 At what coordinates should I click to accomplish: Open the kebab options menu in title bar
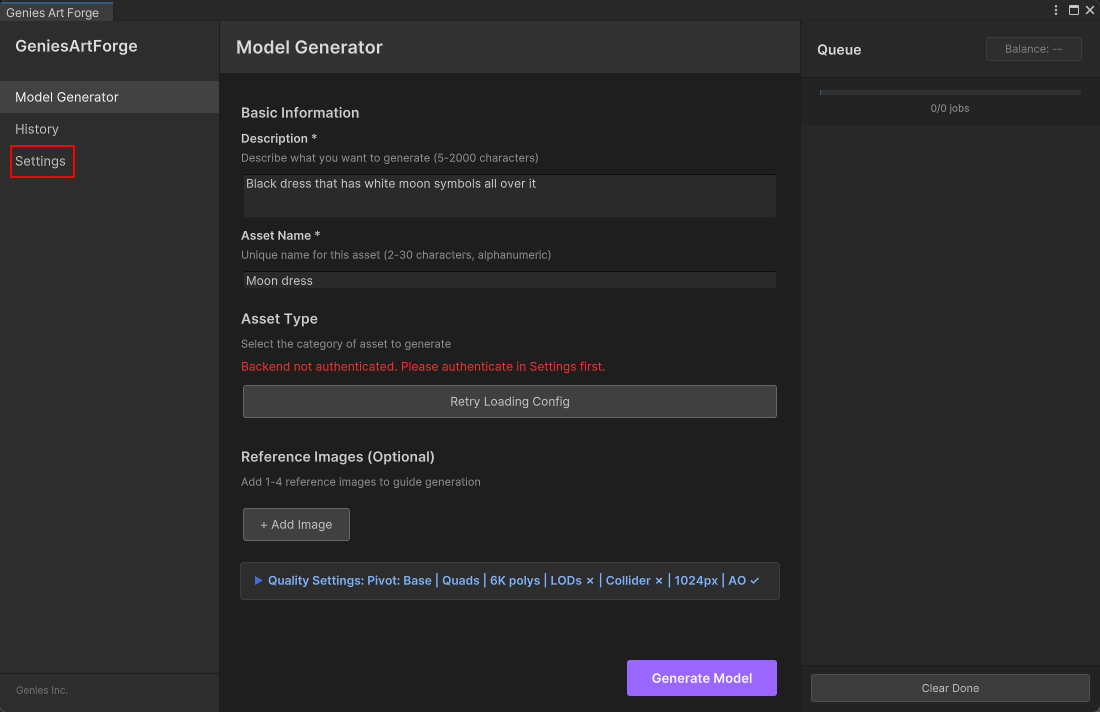coord(1056,10)
